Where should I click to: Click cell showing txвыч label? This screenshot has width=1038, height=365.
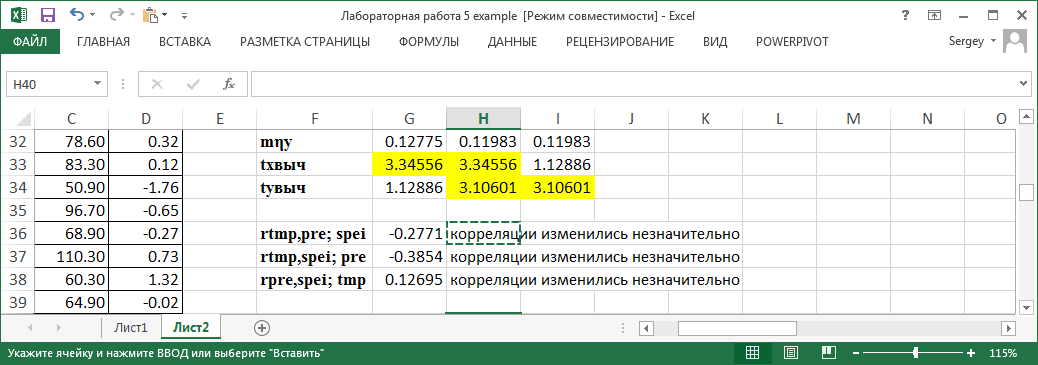click(x=314, y=164)
